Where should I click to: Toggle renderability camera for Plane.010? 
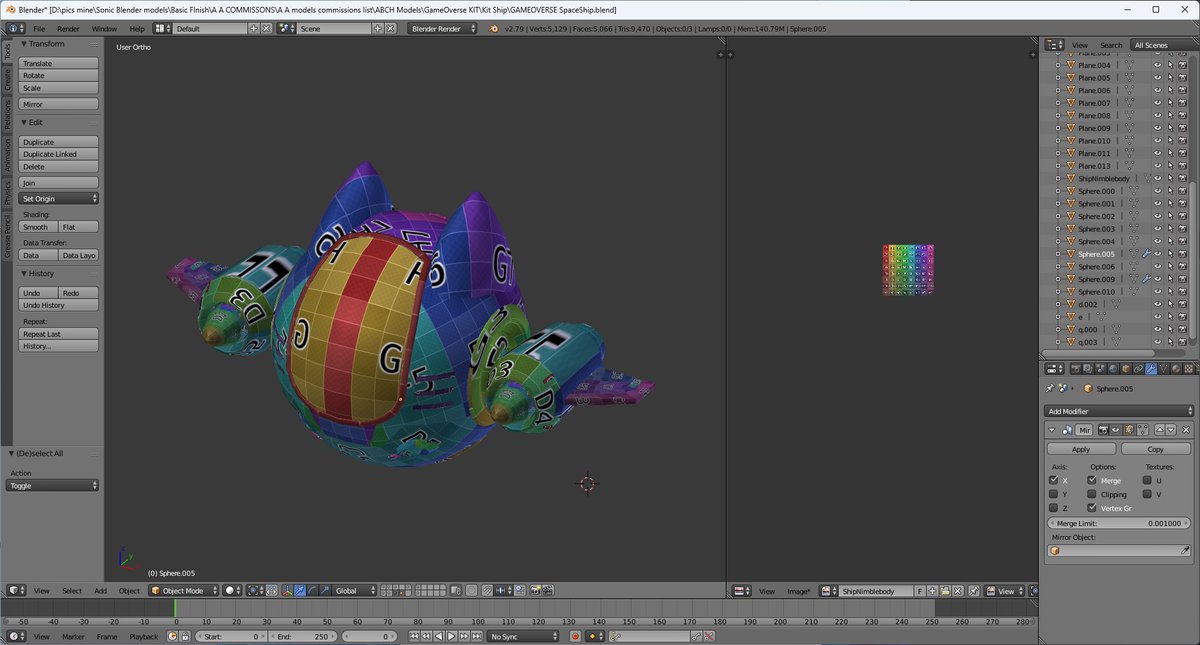[x=1182, y=141]
